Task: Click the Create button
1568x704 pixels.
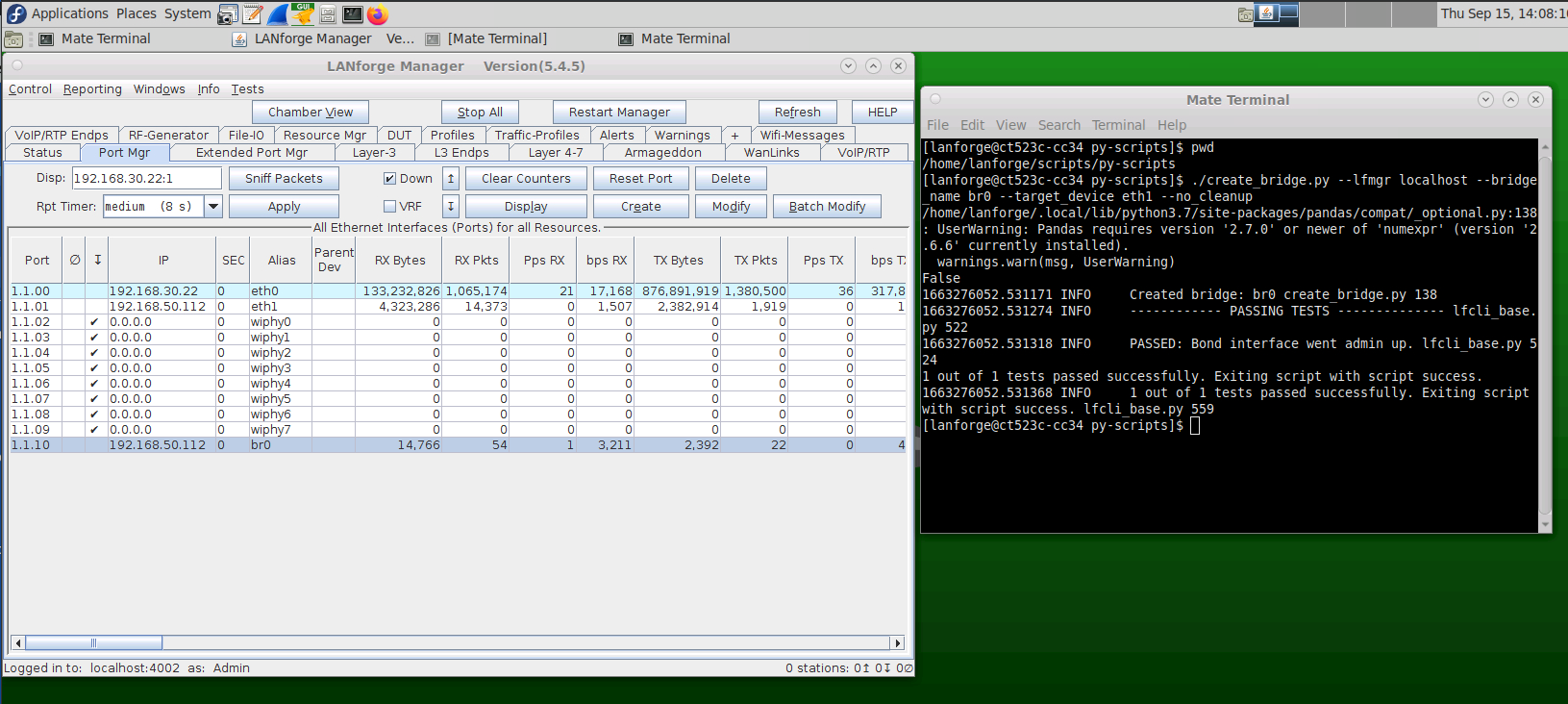Action: point(640,206)
